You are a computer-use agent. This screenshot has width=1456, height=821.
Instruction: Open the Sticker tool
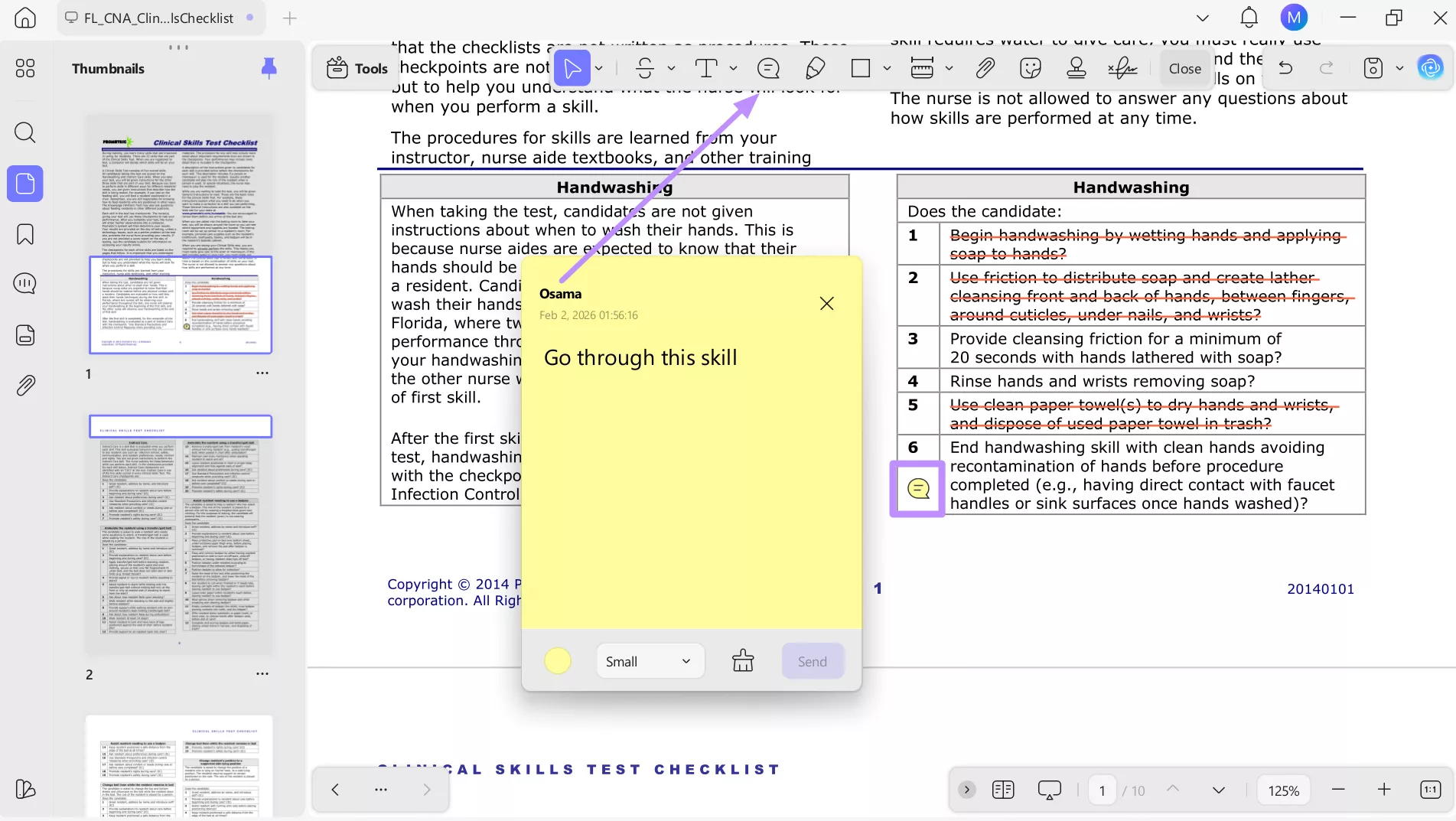[x=1030, y=68]
